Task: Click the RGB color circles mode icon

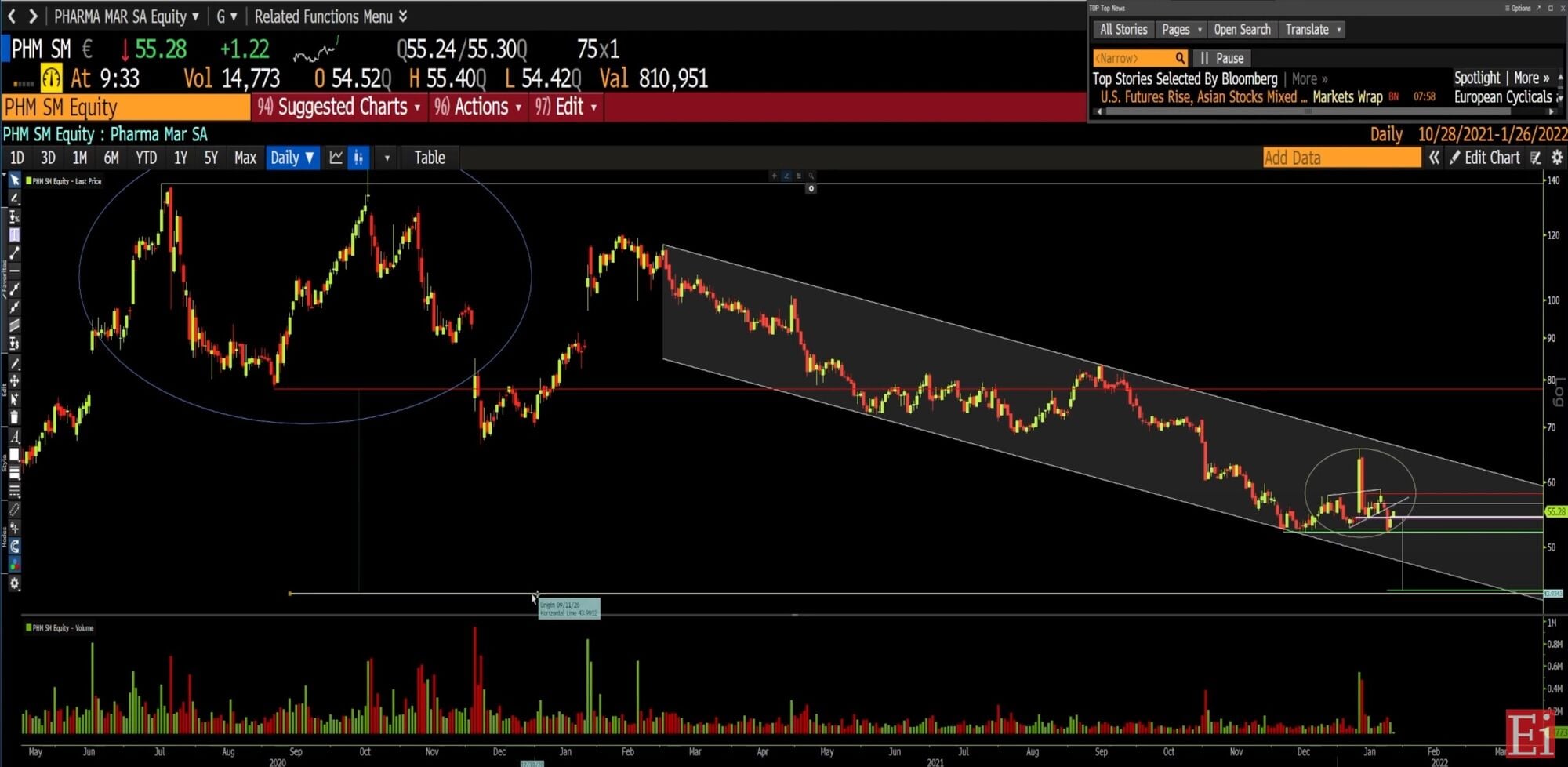Action: click(14, 565)
